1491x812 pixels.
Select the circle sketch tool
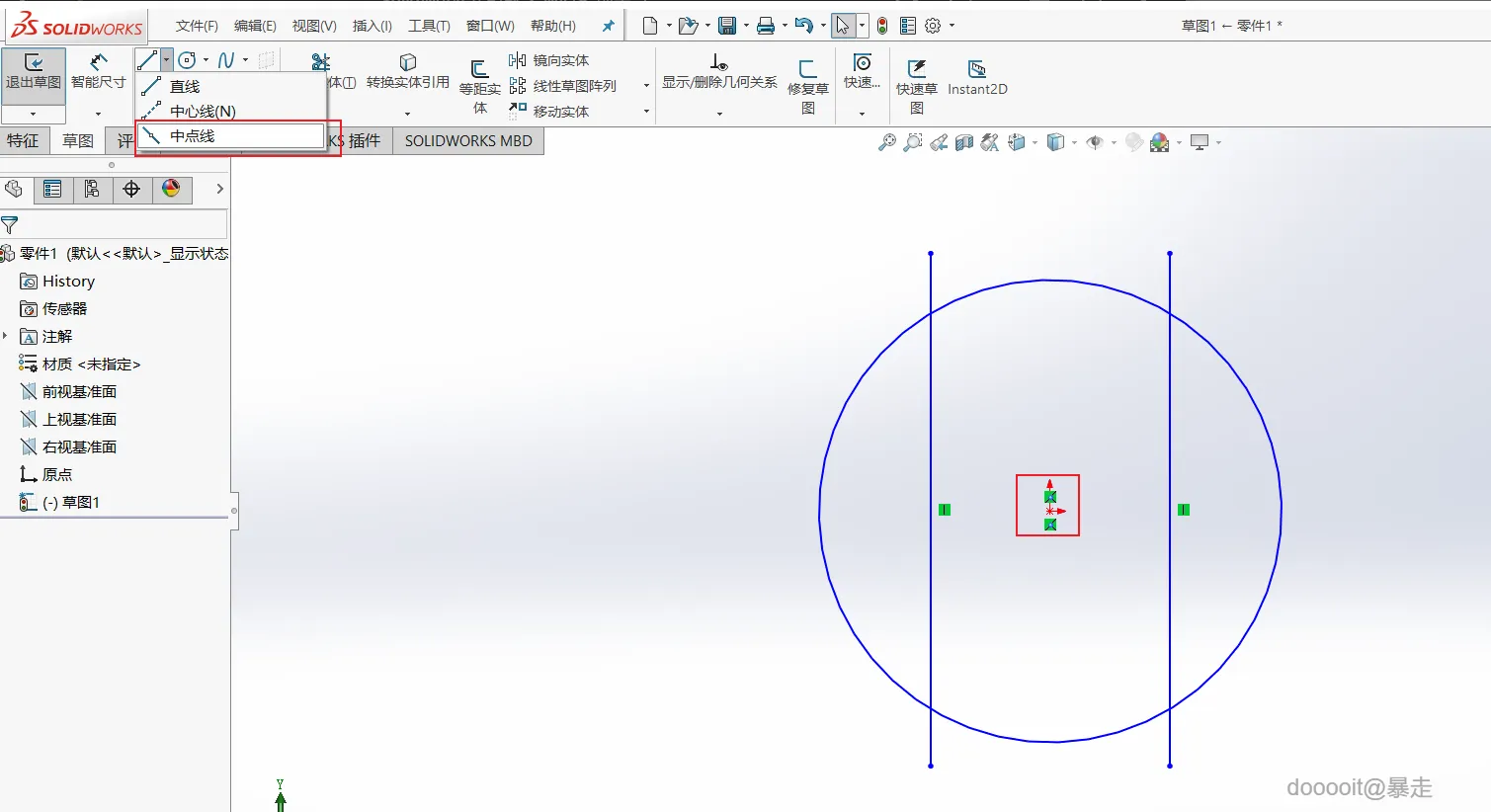(x=187, y=60)
